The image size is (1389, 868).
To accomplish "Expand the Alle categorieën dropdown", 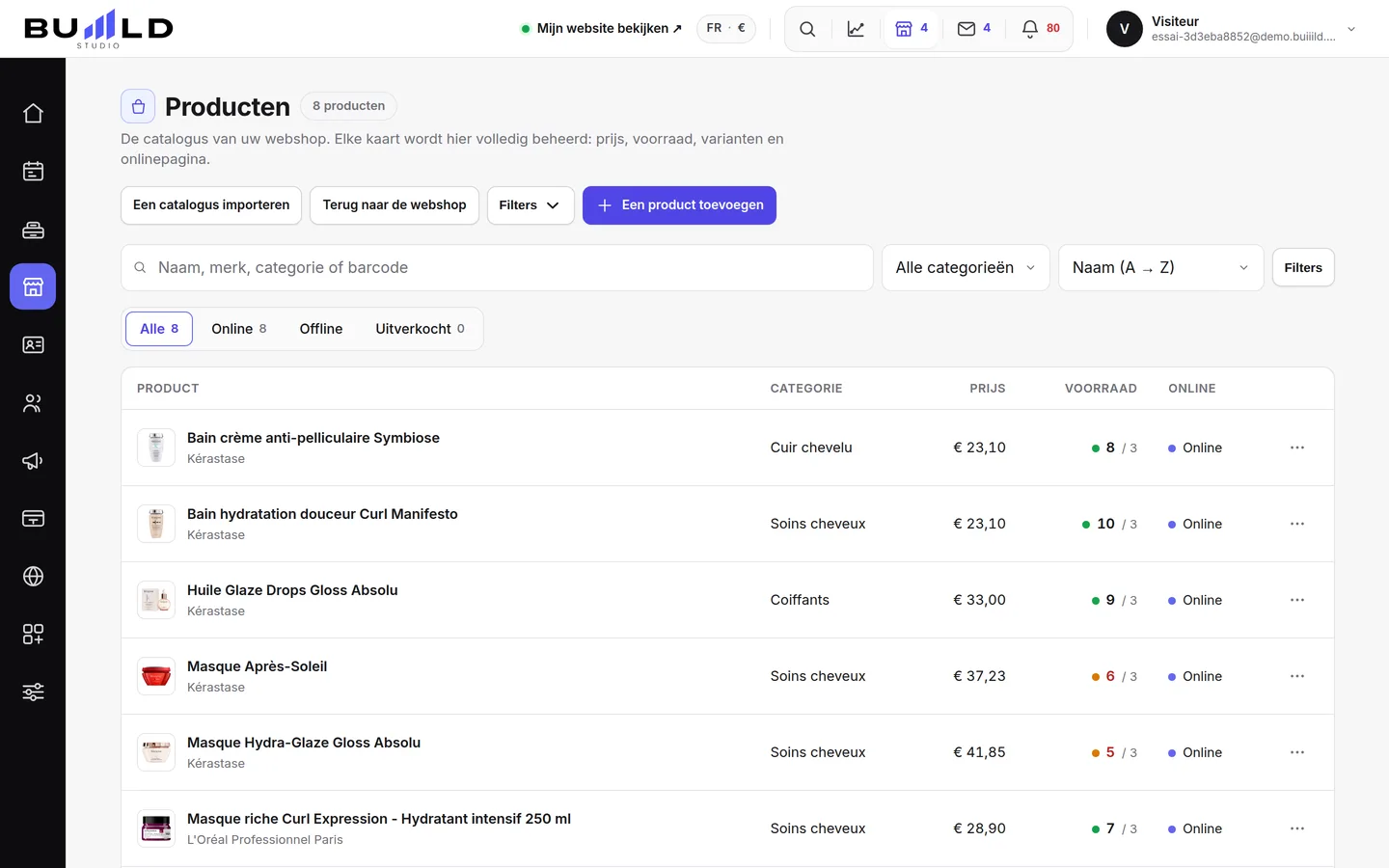I will click(x=966, y=267).
